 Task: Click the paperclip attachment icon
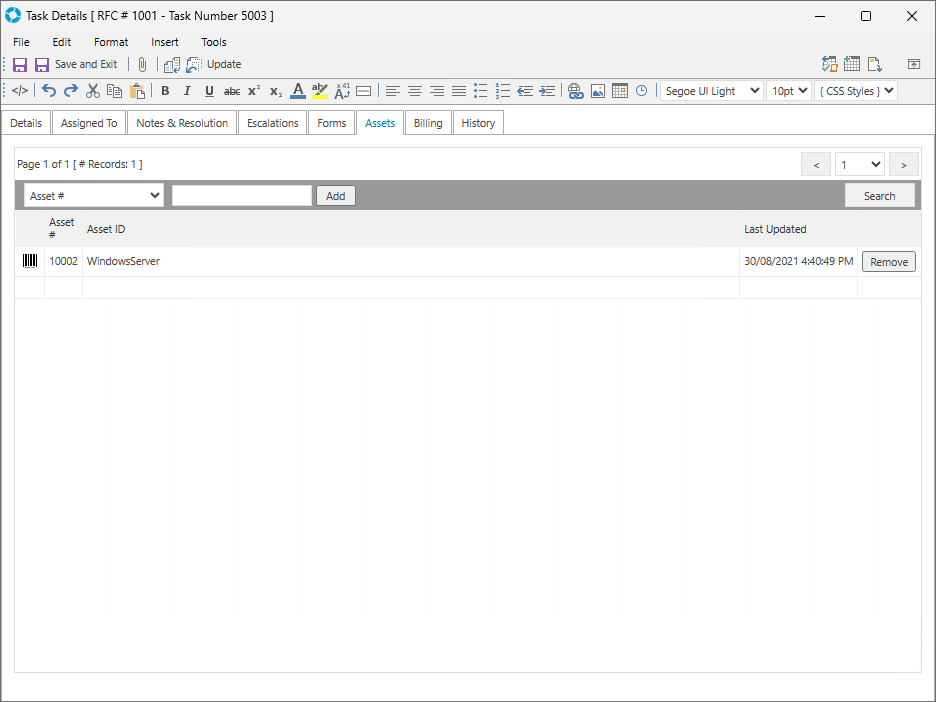coord(142,64)
